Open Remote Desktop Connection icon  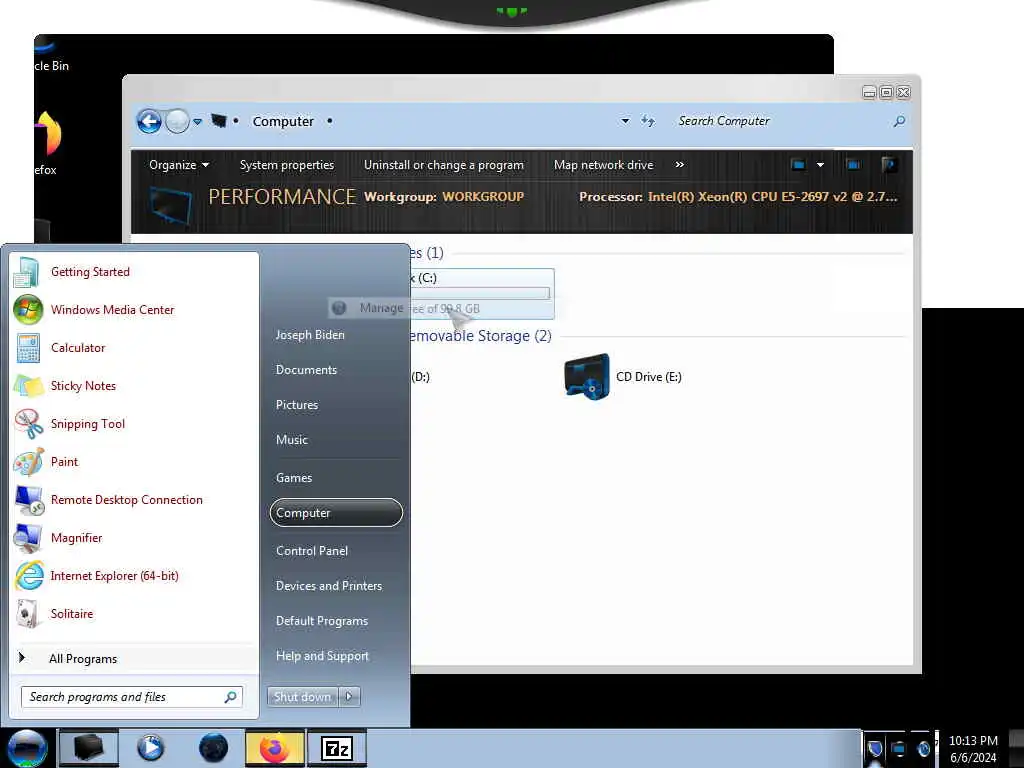pyautogui.click(x=28, y=500)
